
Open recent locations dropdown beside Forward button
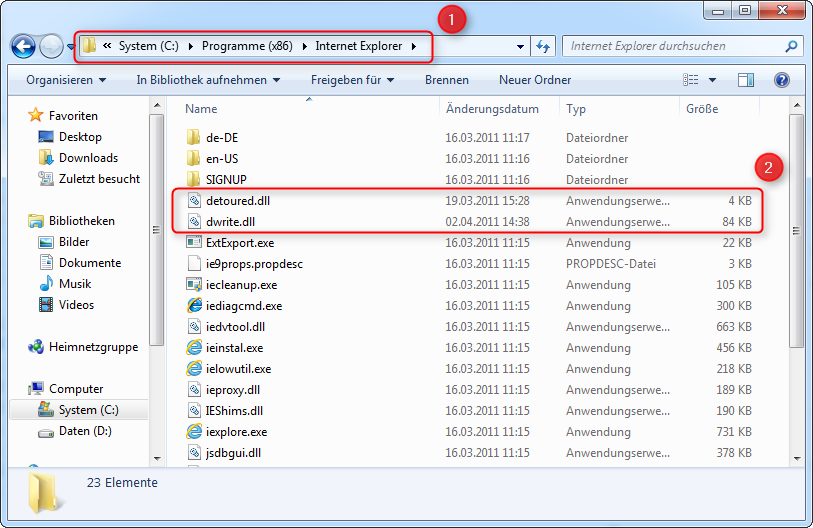click(71, 47)
